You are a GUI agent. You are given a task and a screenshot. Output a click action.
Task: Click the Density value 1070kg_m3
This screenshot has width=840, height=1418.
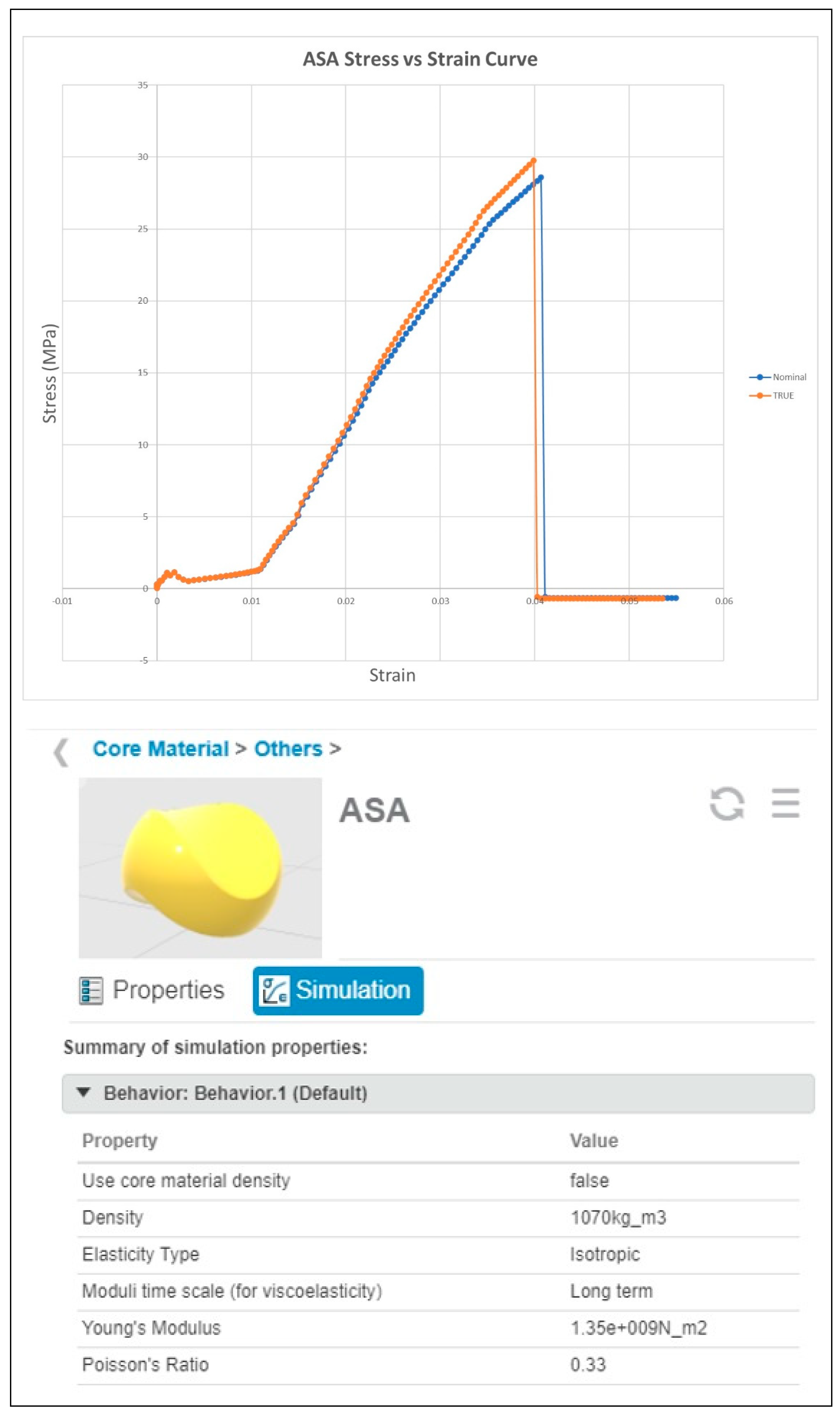pyautogui.click(x=618, y=1218)
